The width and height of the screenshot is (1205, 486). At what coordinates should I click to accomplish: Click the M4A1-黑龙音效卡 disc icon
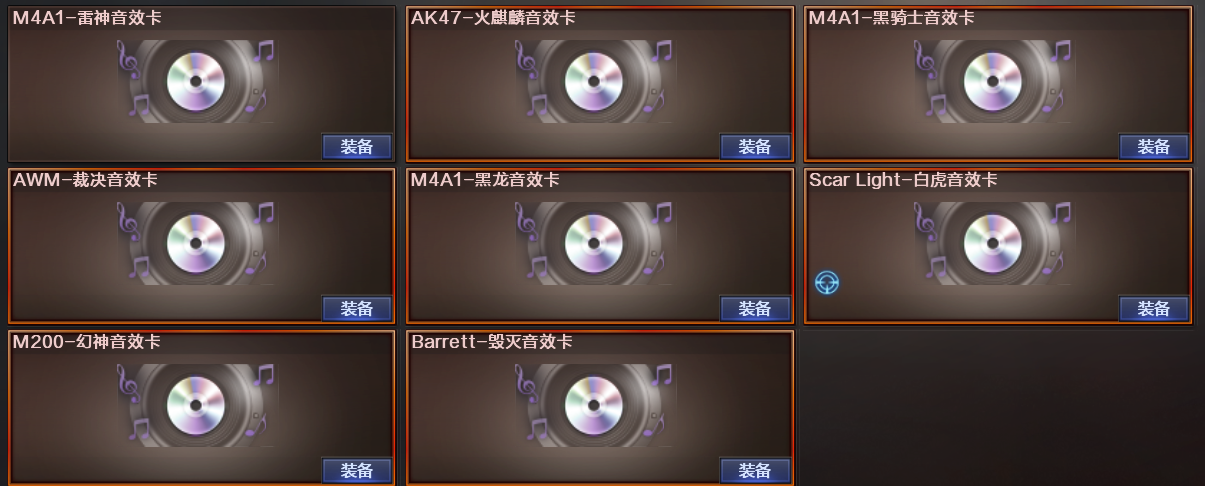click(x=594, y=243)
